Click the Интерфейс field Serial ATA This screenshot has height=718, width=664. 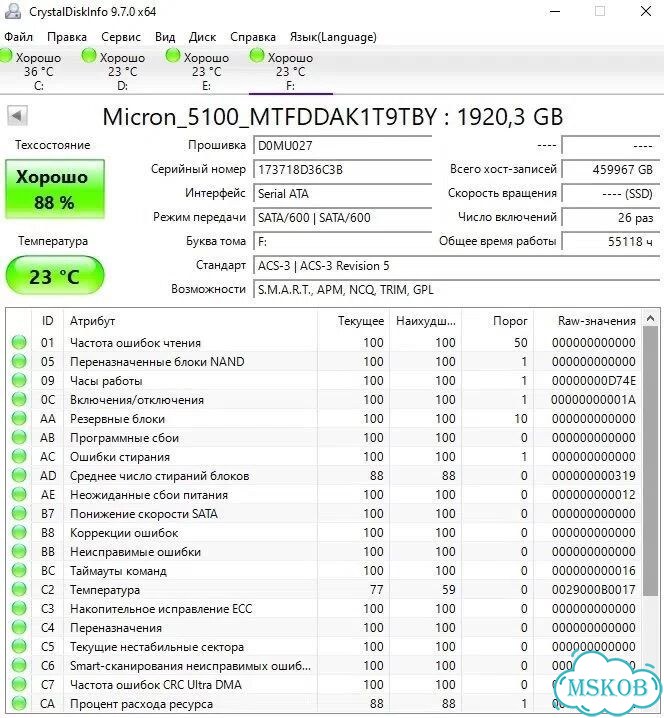click(343, 194)
